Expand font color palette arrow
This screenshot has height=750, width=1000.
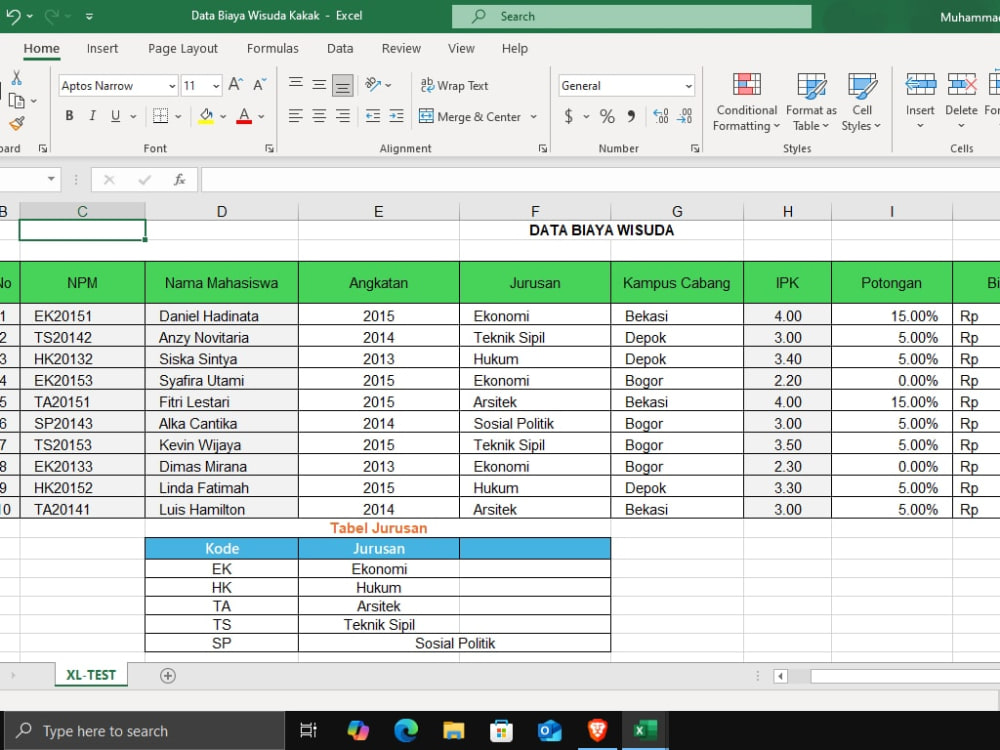click(x=261, y=116)
